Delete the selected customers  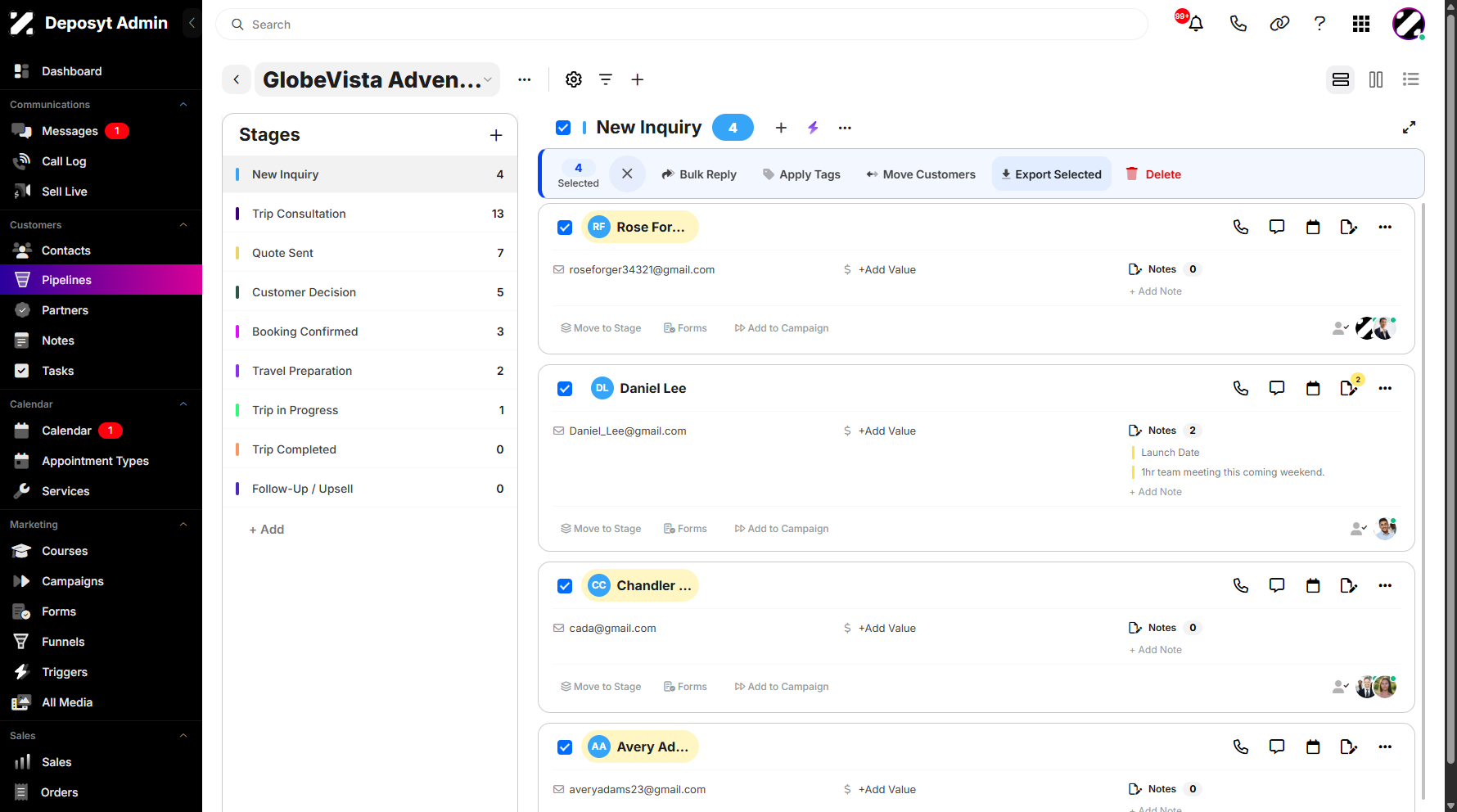click(x=1153, y=174)
